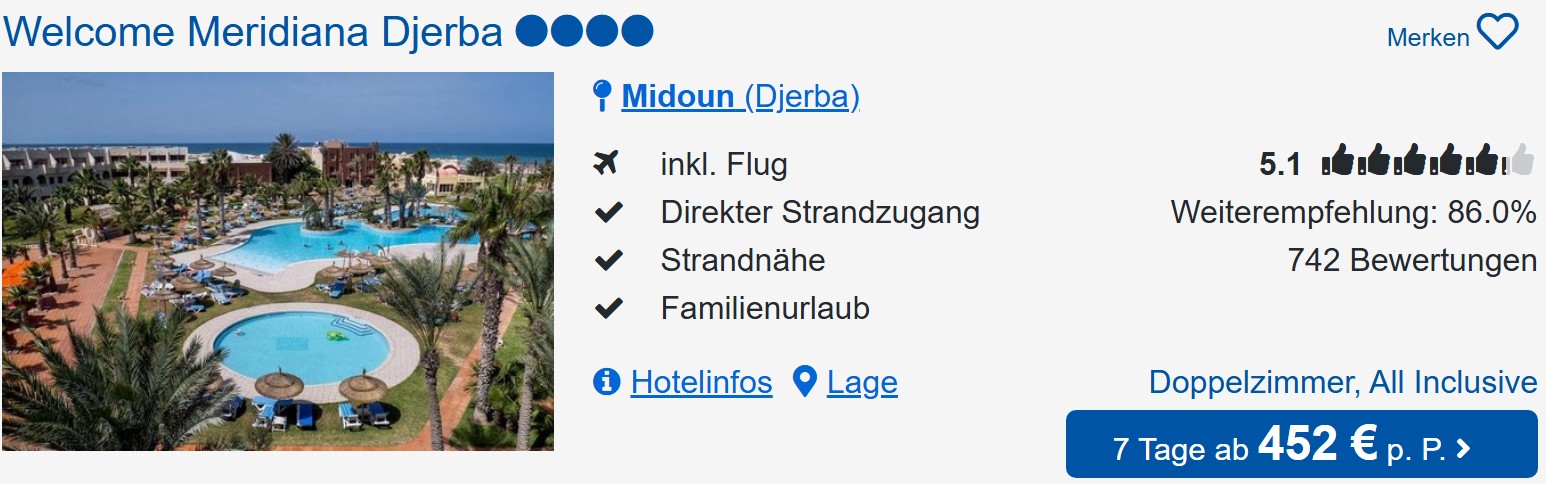Click the four blue category rating dots
The height and width of the screenshot is (484, 1546).
(x=584, y=33)
